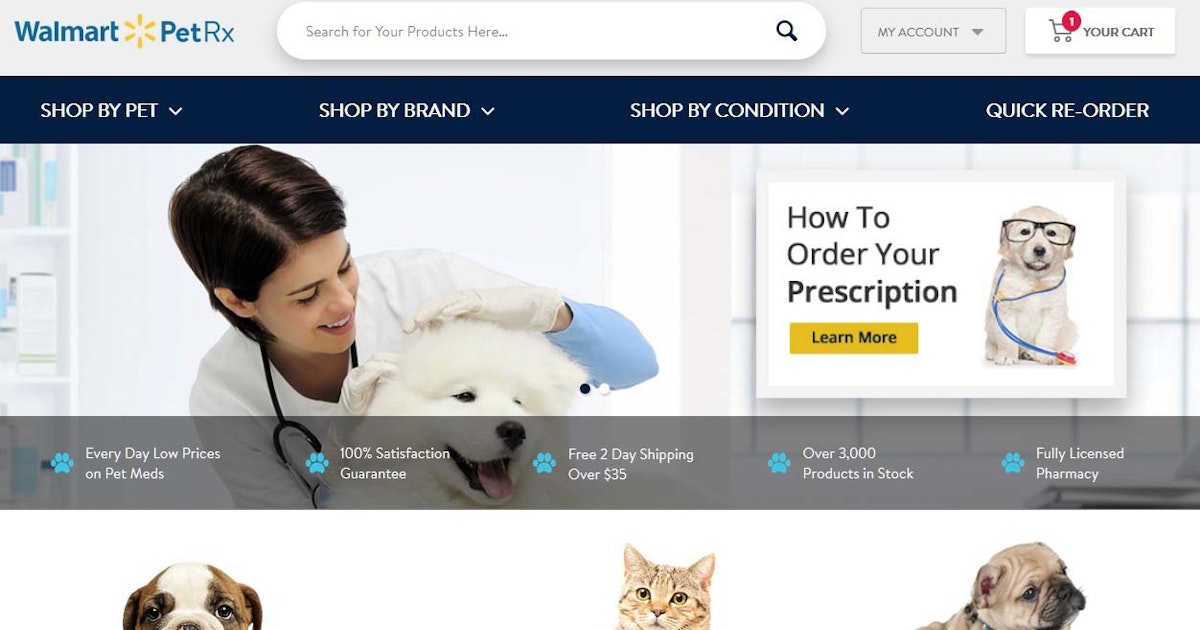
Task: Select the first carousel slide dot
Action: click(585, 388)
